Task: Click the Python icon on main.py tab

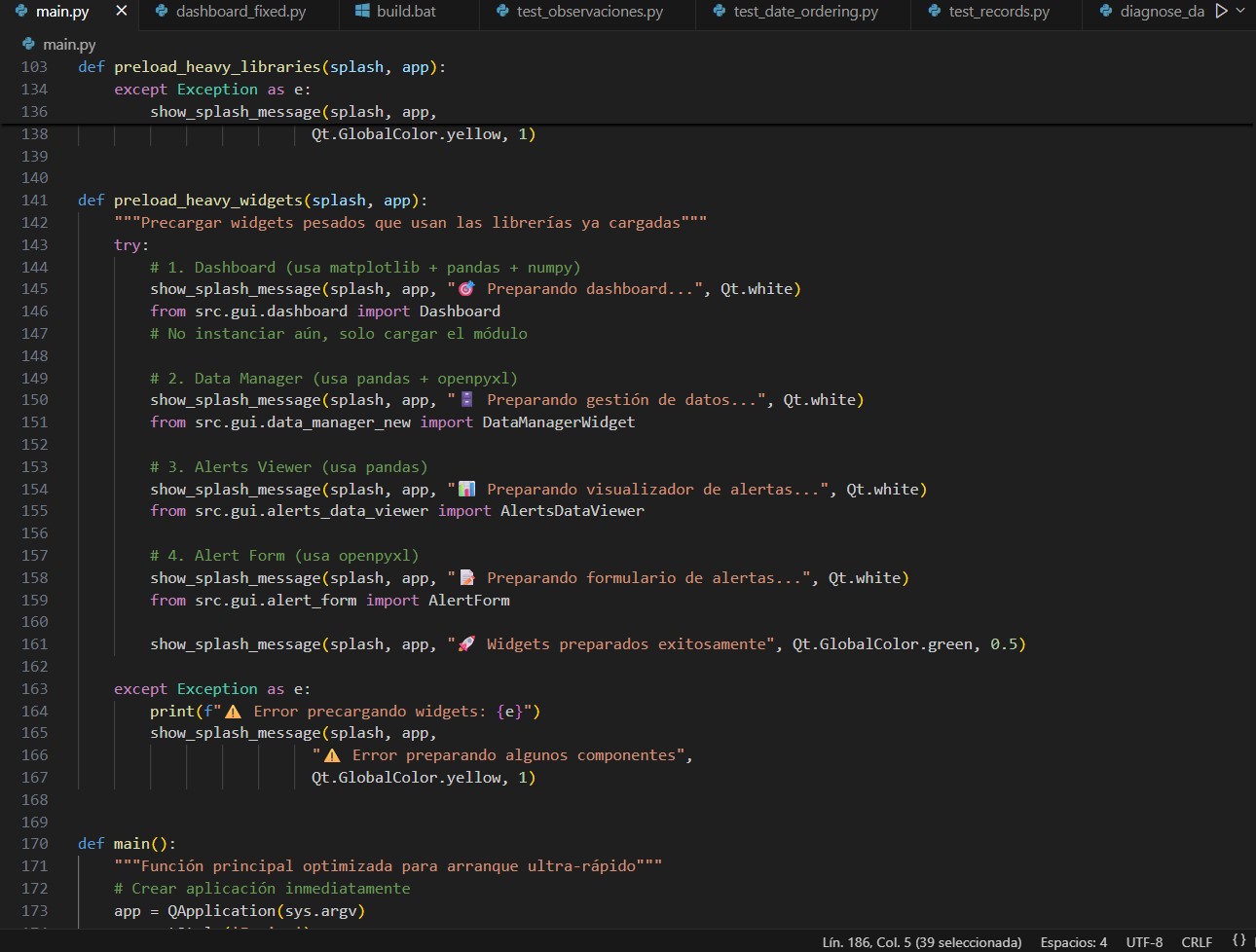Action: tap(21, 11)
